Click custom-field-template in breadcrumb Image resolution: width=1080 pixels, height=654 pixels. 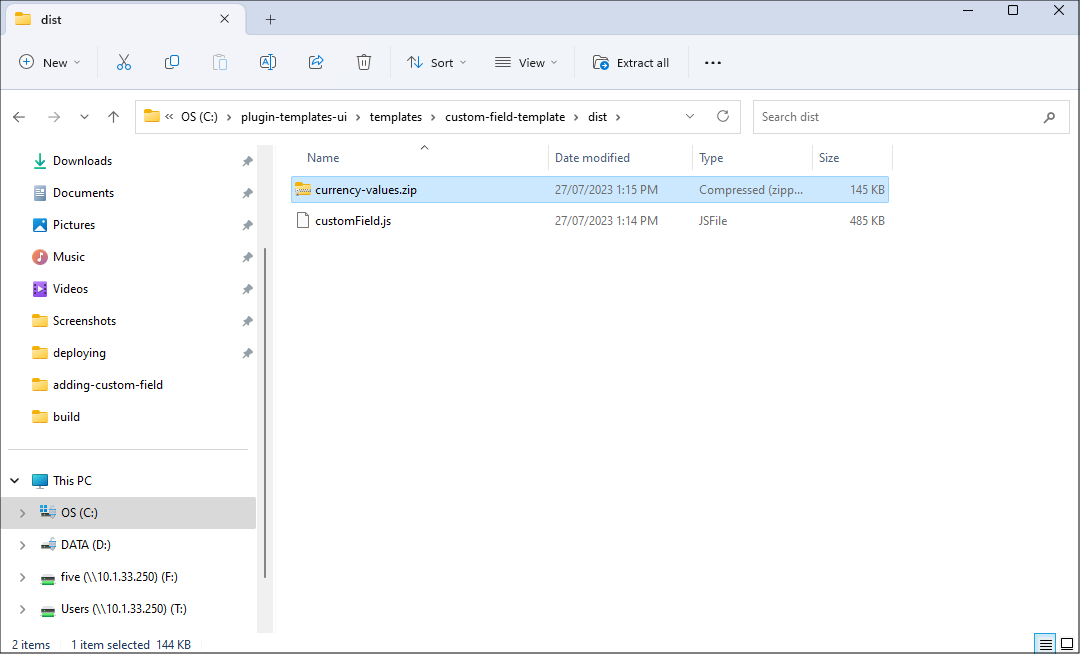tap(505, 117)
